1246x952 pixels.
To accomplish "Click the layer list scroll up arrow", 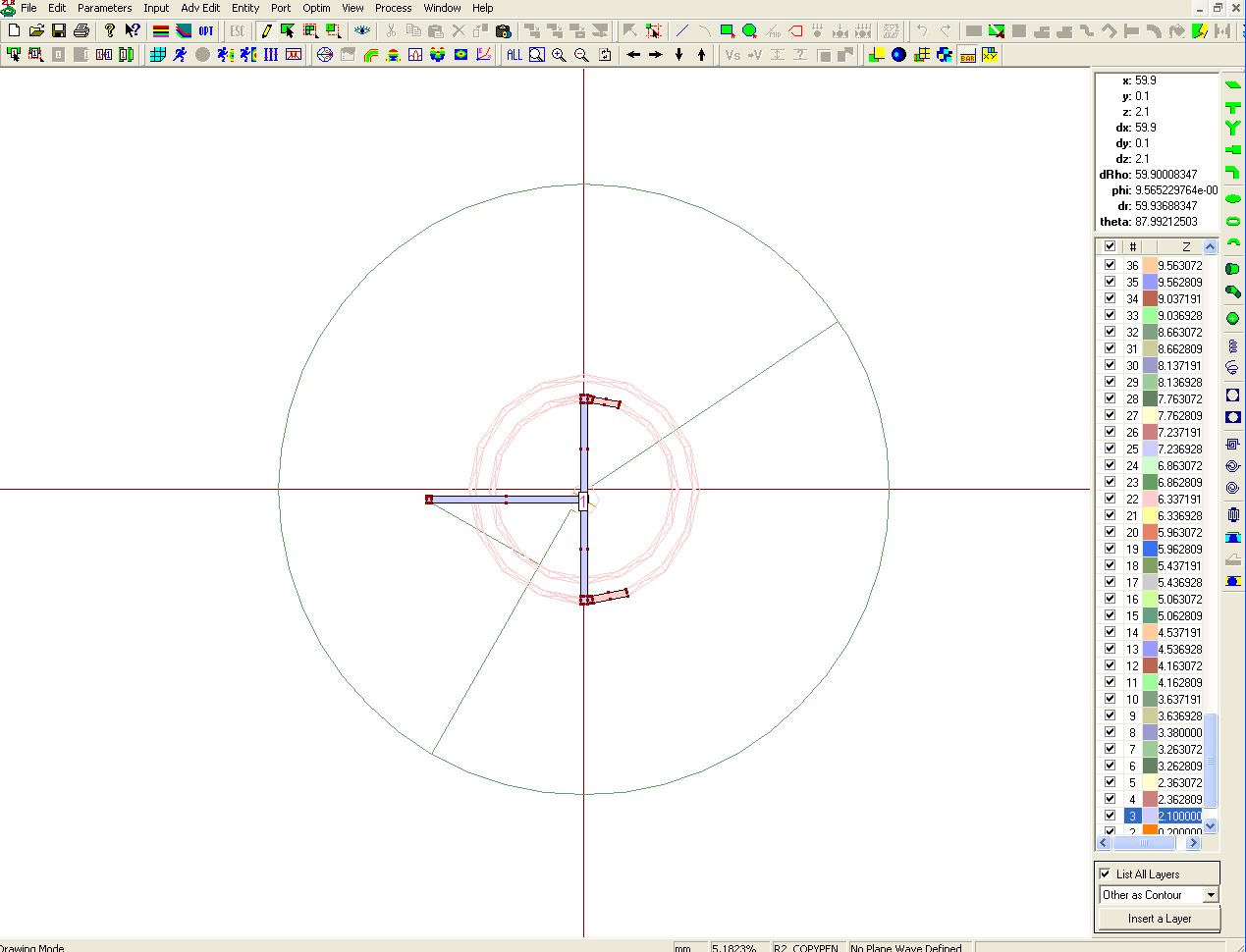I will [1210, 247].
